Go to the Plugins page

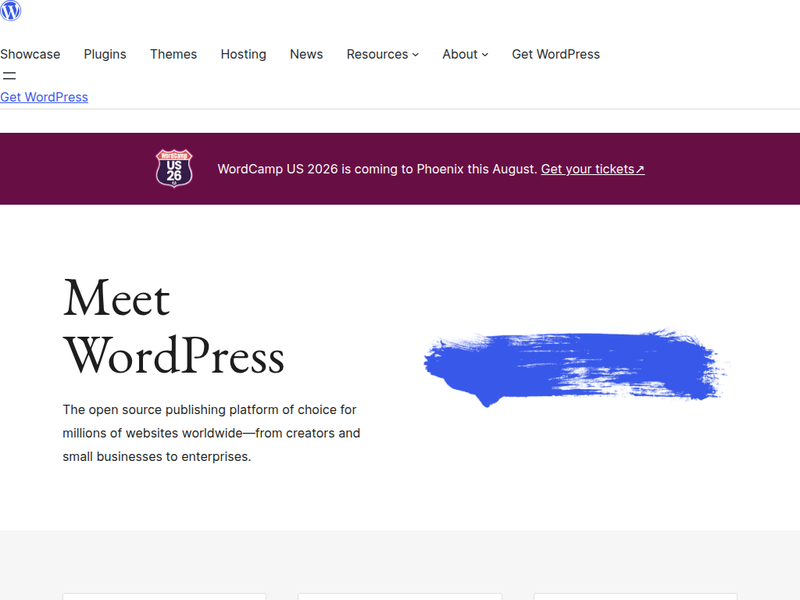[x=105, y=54]
